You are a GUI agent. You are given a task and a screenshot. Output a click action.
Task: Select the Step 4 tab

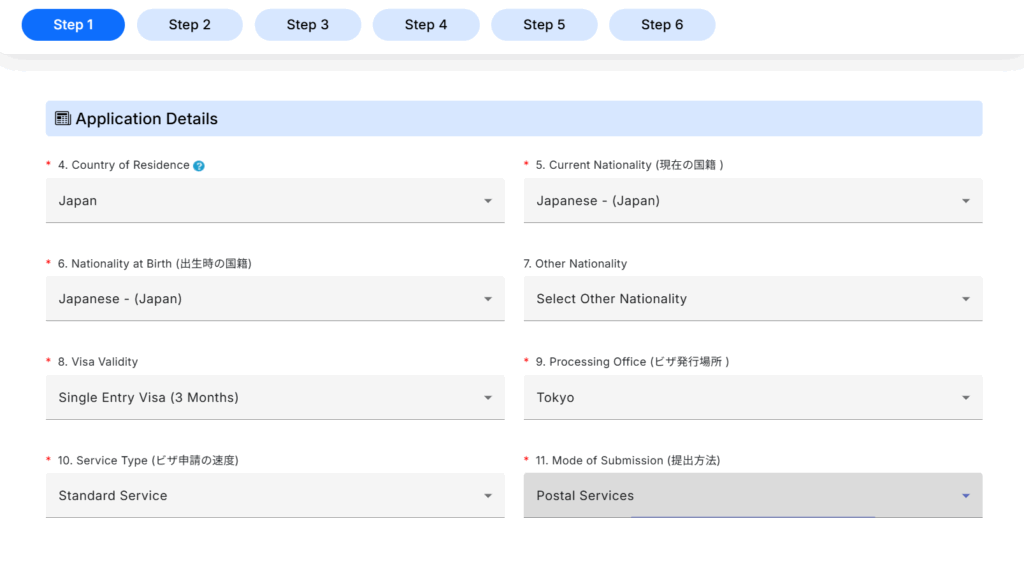[x=426, y=25]
